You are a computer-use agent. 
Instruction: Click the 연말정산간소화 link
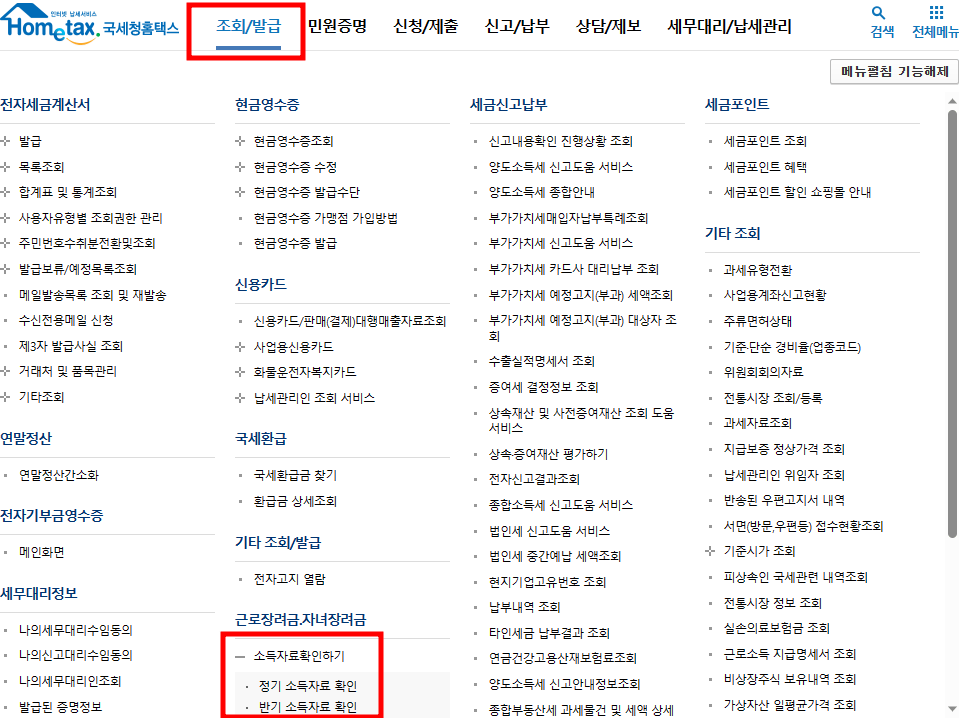[x=60, y=476]
